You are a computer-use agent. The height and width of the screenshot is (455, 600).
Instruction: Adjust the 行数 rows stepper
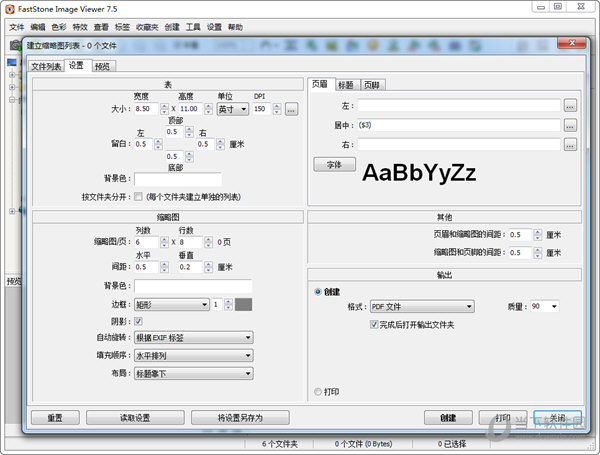[208, 242]
